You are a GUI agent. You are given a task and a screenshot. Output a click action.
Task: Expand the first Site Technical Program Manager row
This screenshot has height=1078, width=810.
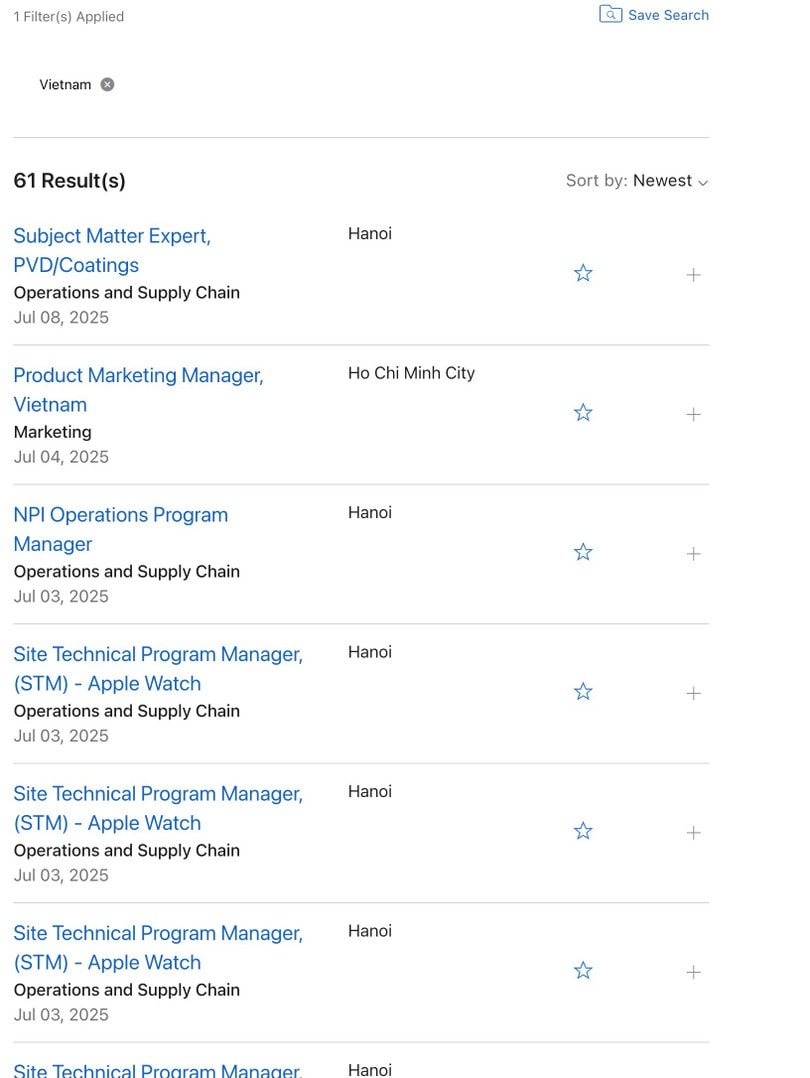693,693
